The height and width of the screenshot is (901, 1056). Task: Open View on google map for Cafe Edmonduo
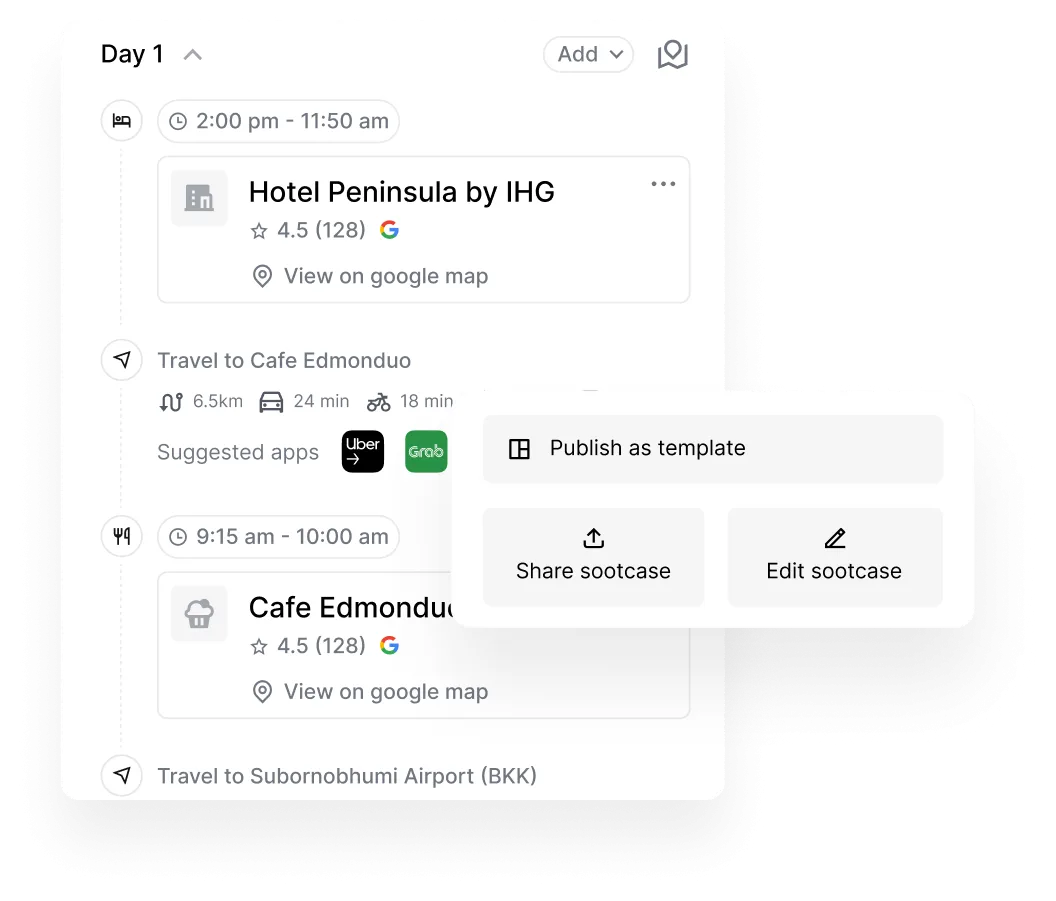(372, 691)
